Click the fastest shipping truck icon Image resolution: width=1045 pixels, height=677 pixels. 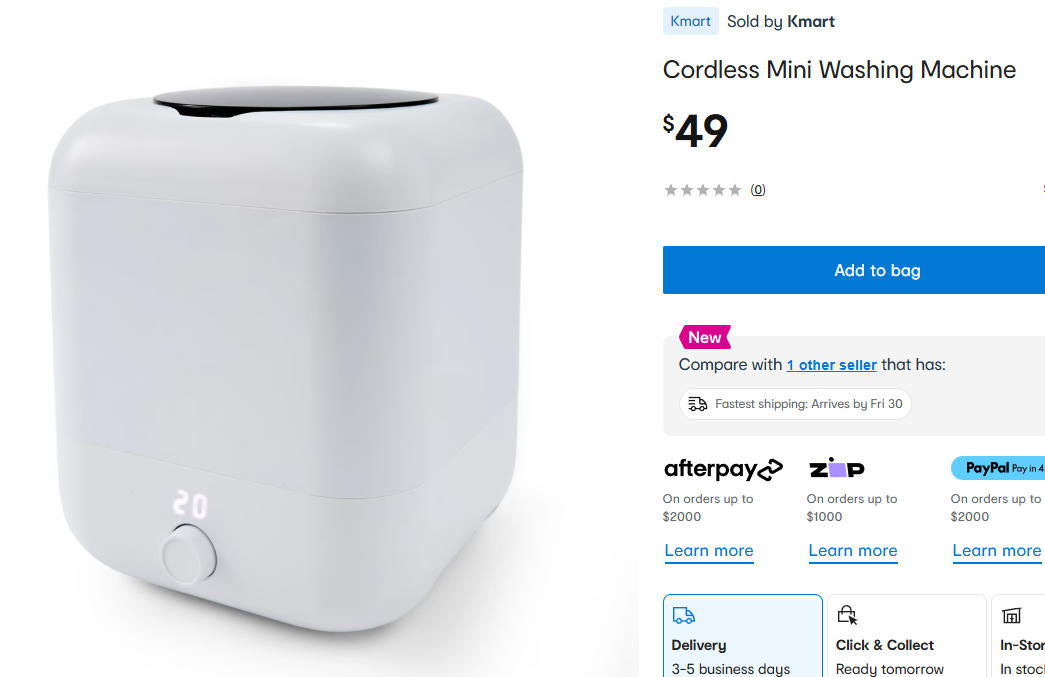click(x=698, y=404)
